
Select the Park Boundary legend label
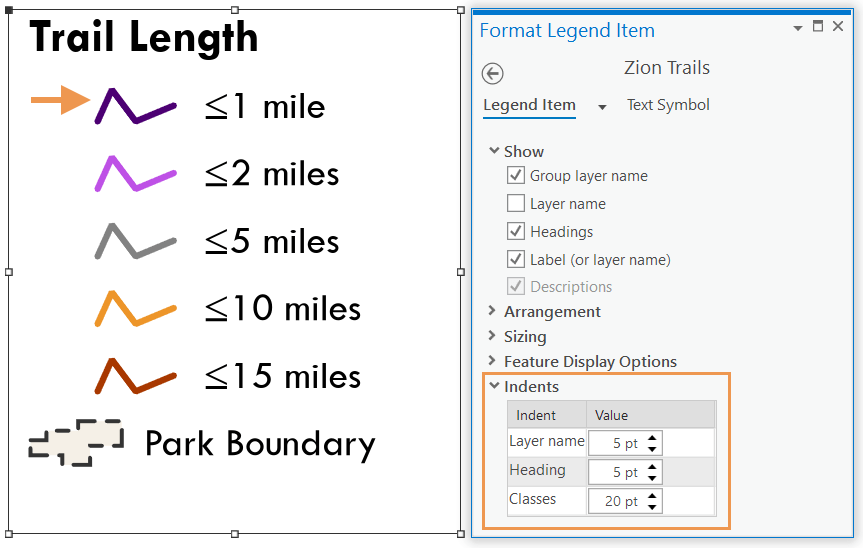coord(260,444)
